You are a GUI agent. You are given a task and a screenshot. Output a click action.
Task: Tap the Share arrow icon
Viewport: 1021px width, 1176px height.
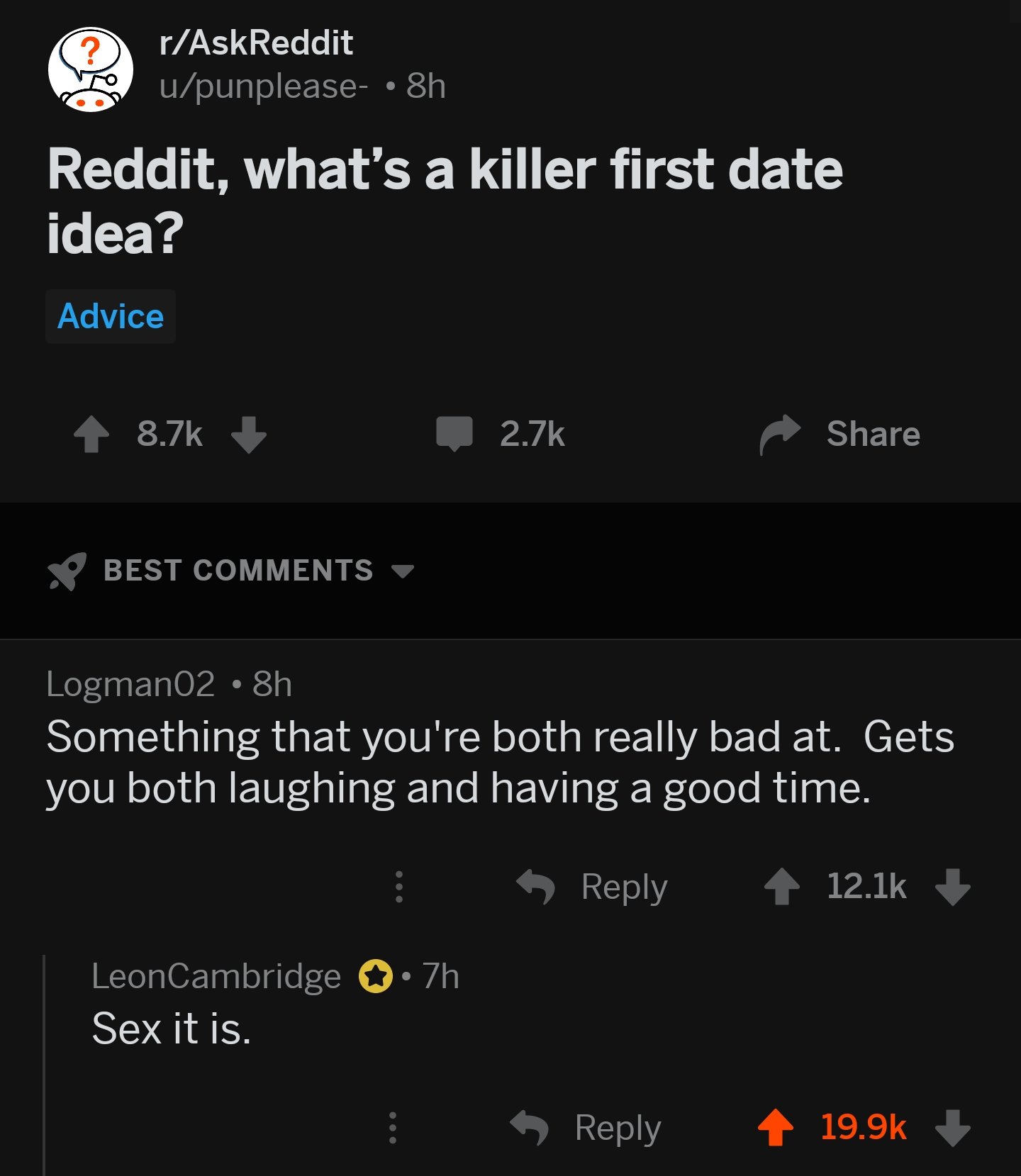point(780,434)
